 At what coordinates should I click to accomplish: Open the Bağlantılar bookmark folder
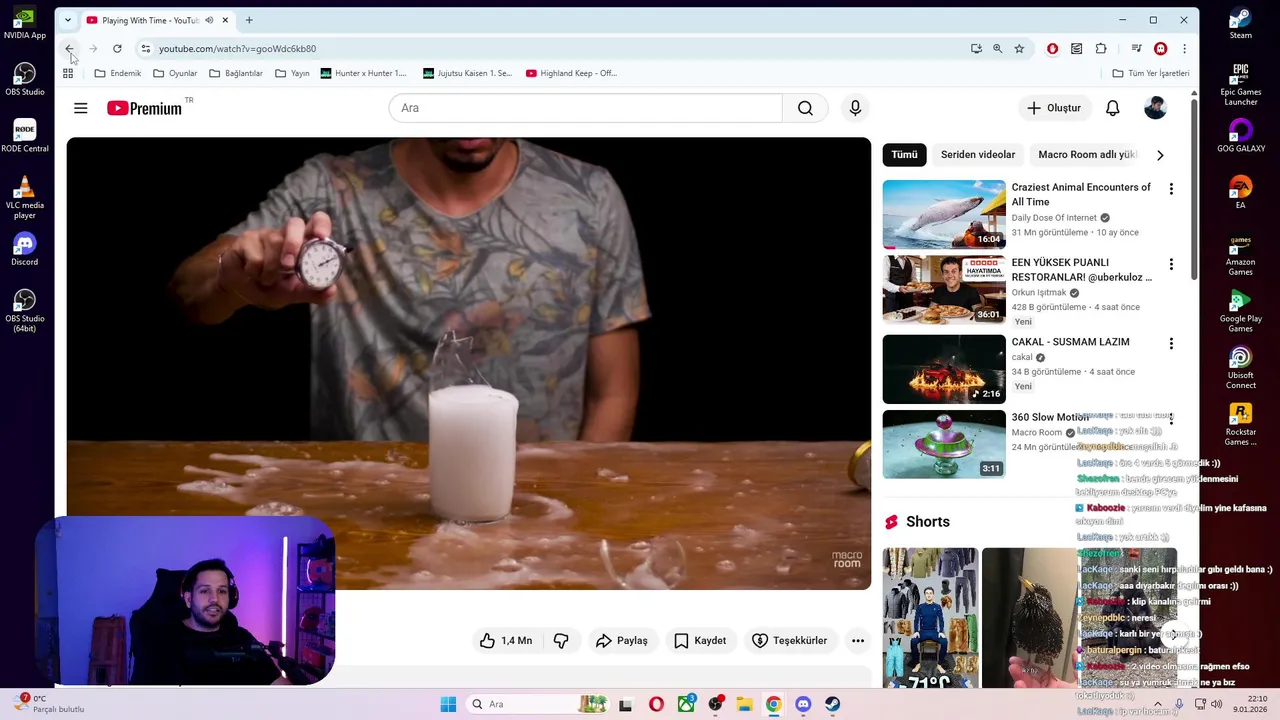tap(236, 73)
